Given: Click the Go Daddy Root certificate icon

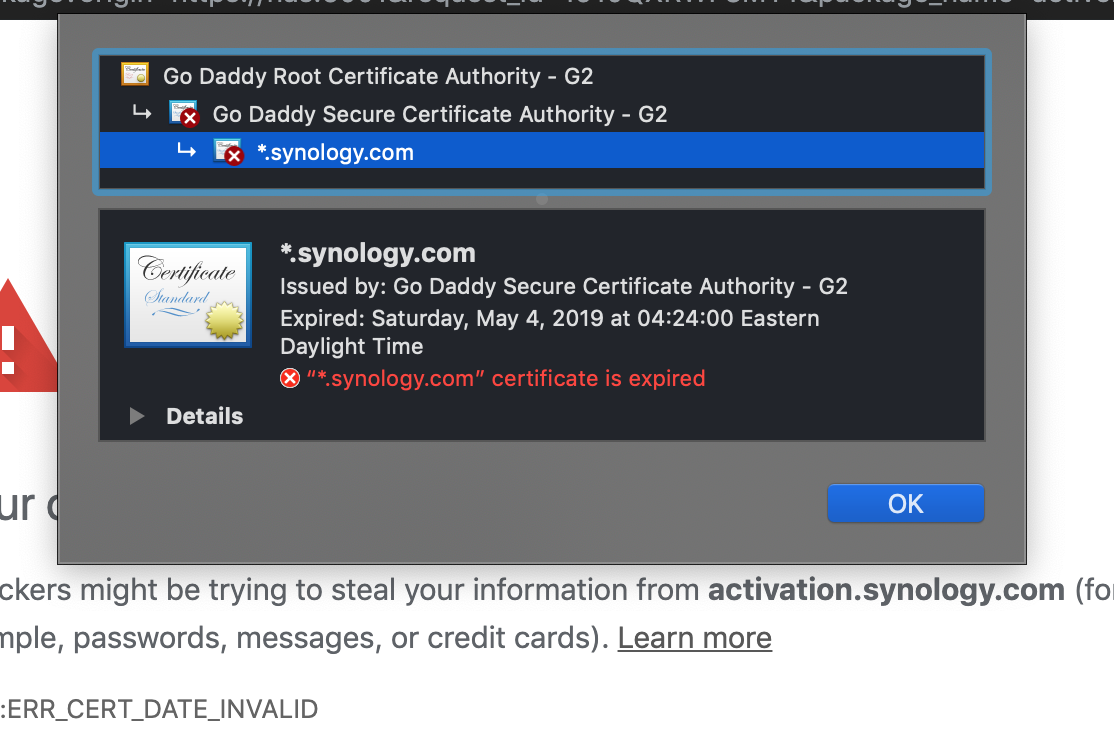Looking at the screenshot, I should [x=134, y=75].
